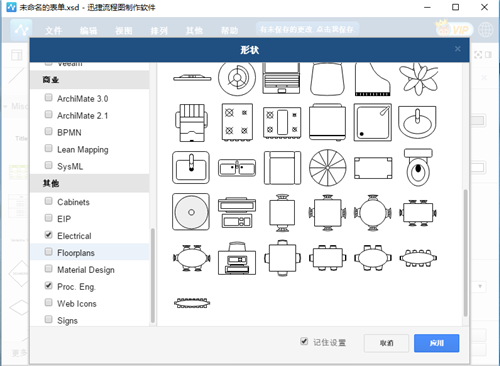Choose the round target-like shape in top row
500x366 pixels.
[237, 78]
